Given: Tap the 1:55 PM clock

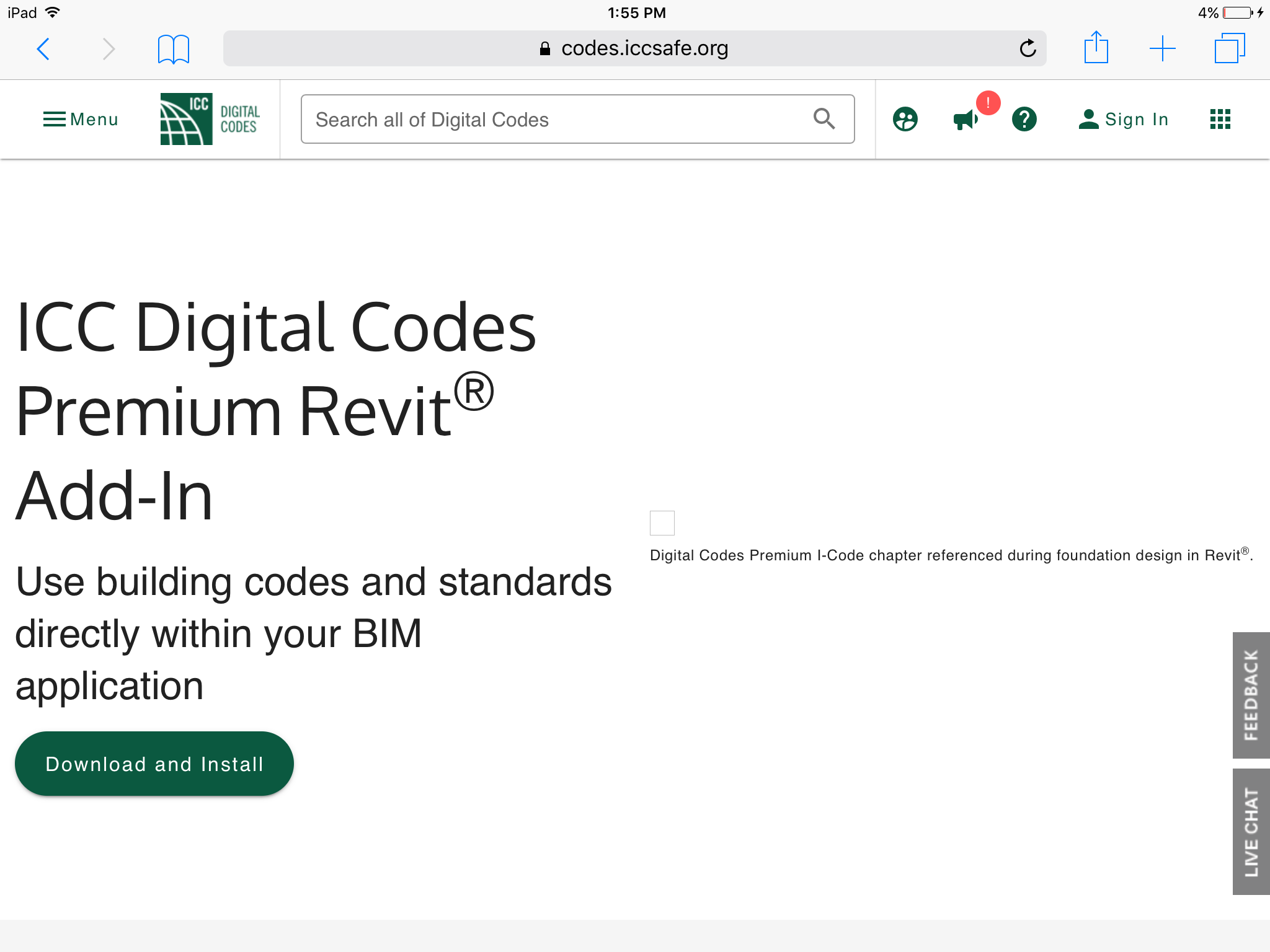Looking at the screenshot, I should tap(637, 12).
